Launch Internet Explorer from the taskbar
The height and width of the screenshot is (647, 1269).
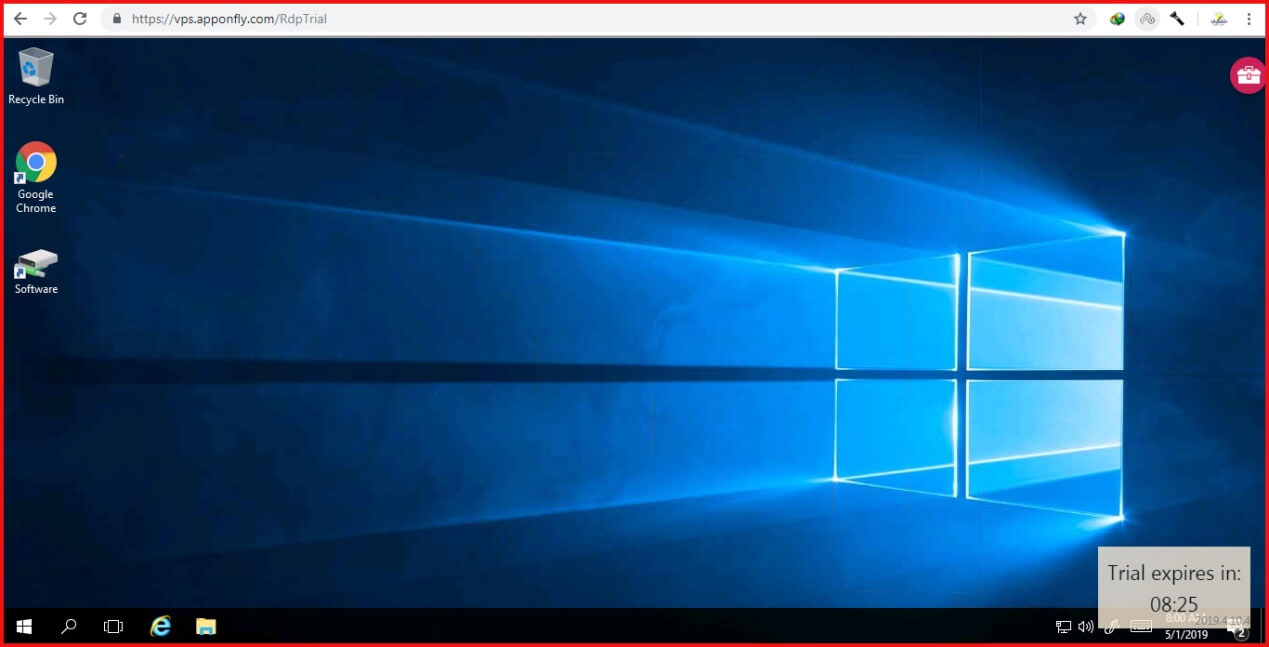coord(160,627)
